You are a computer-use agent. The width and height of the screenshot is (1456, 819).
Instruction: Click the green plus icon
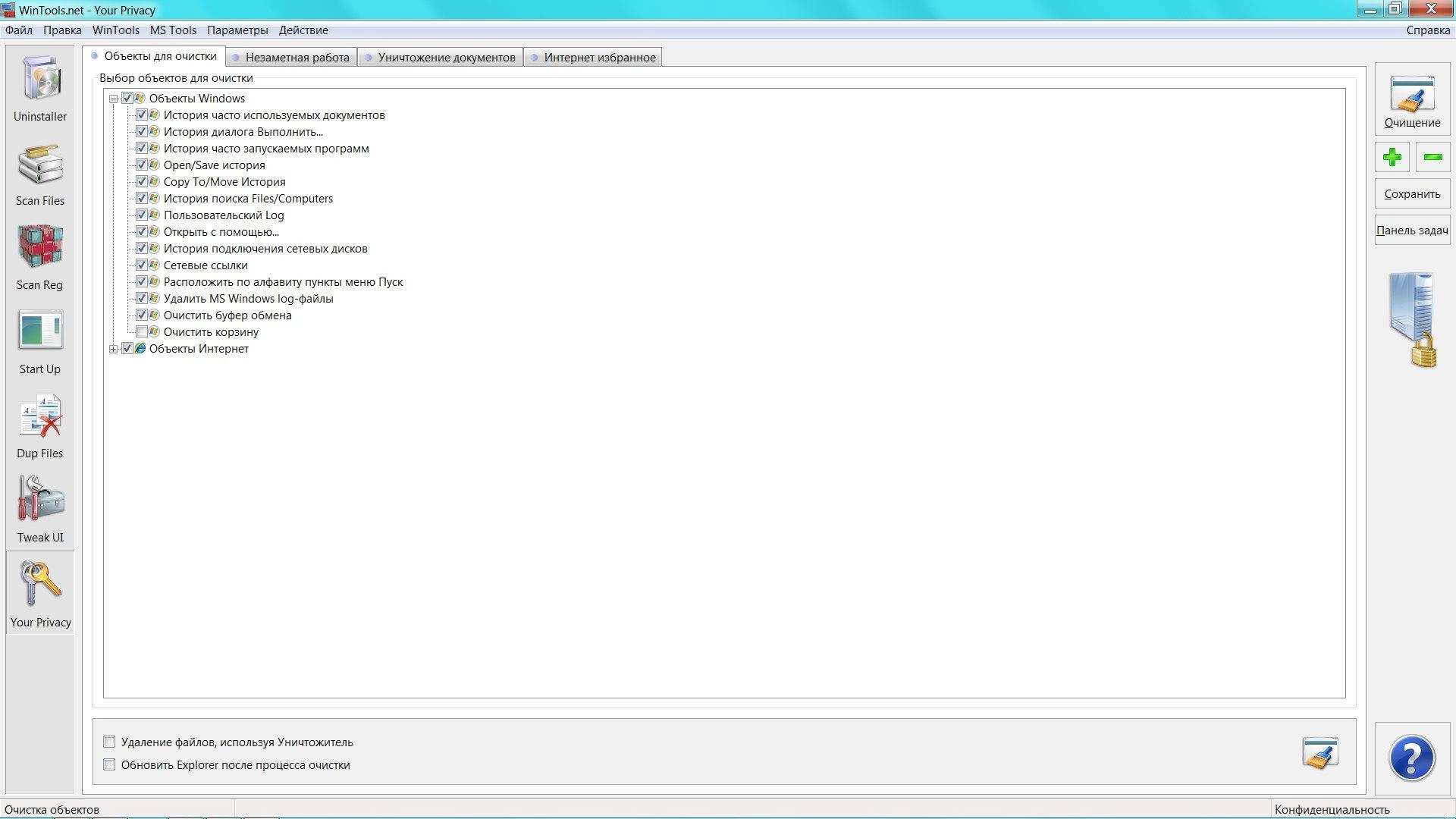tap(1392, 157)
